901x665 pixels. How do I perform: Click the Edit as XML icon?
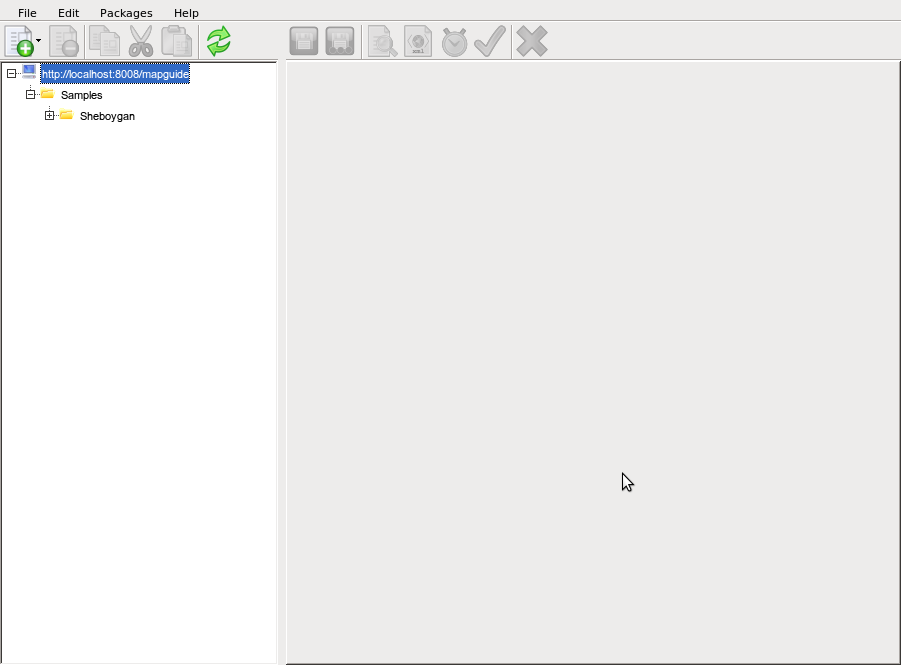point(418,41)
